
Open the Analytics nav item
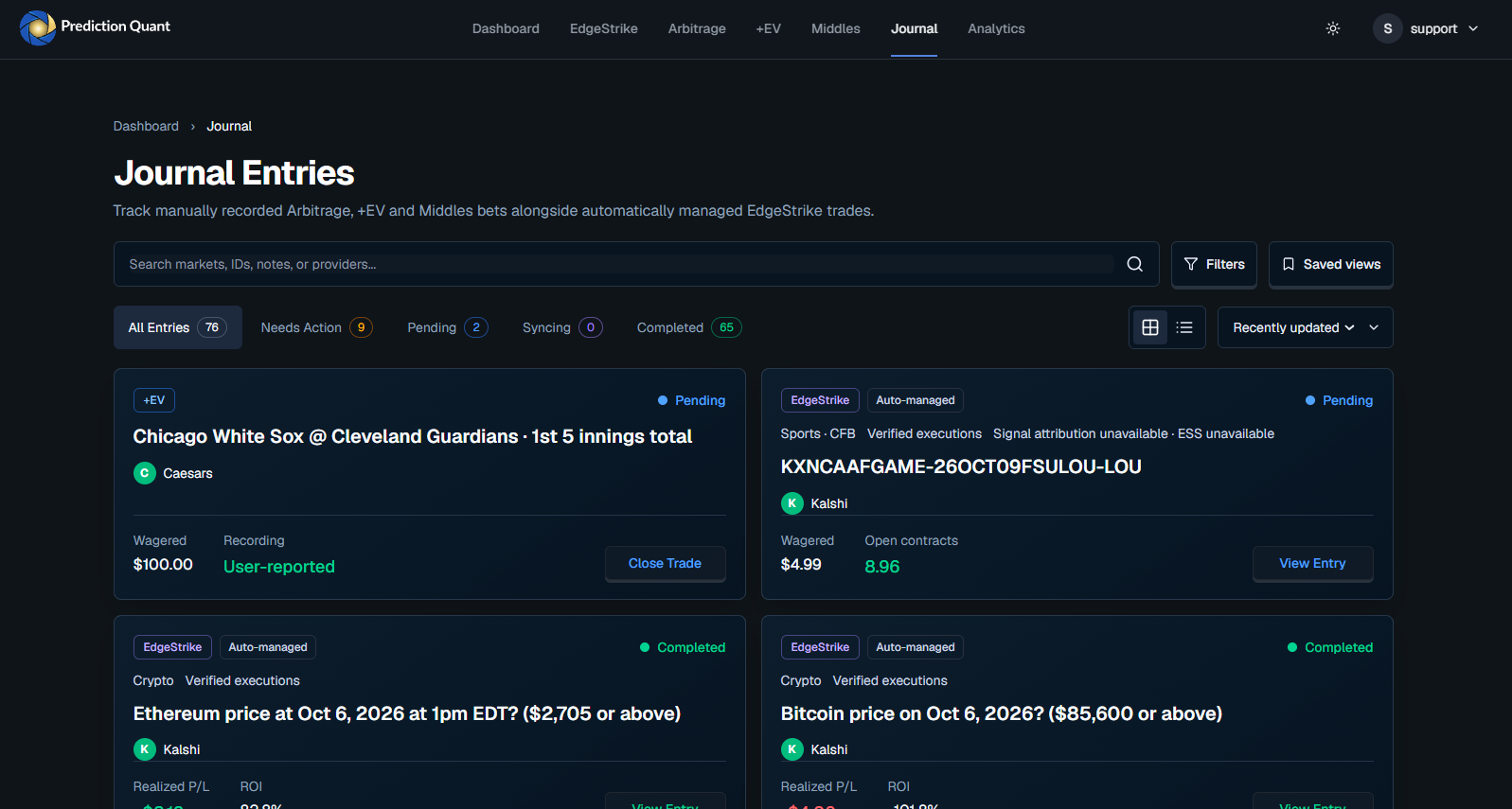[x=996, y=28]
